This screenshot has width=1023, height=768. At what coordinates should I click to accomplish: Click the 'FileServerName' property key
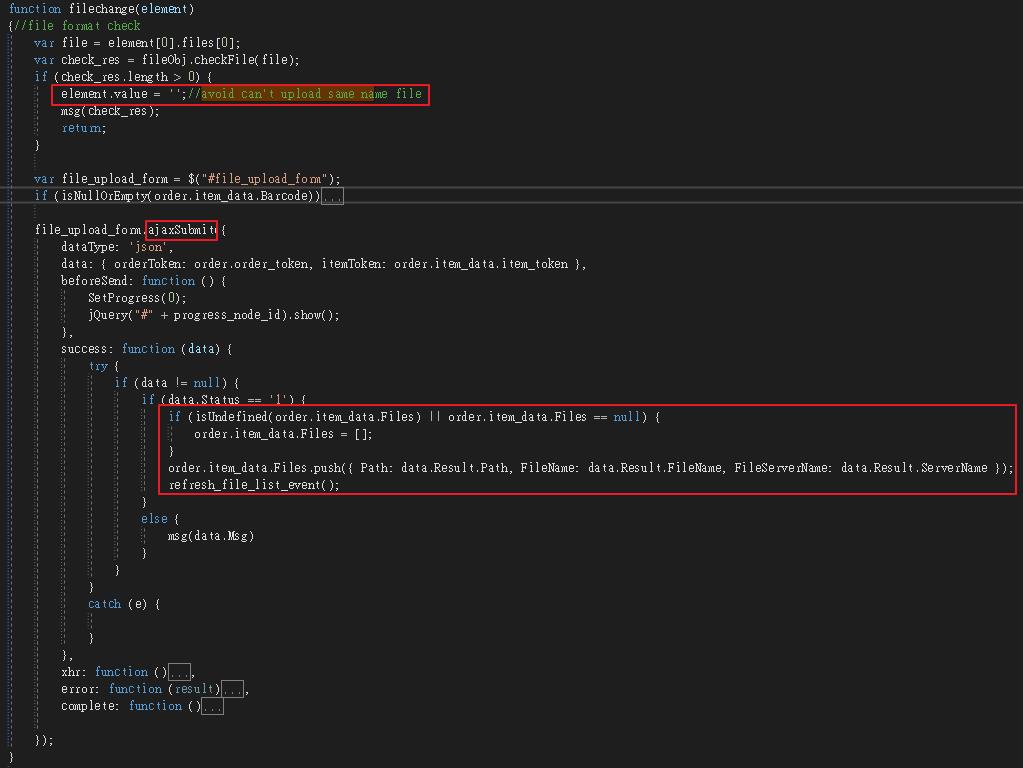click(x=783, y=467)
